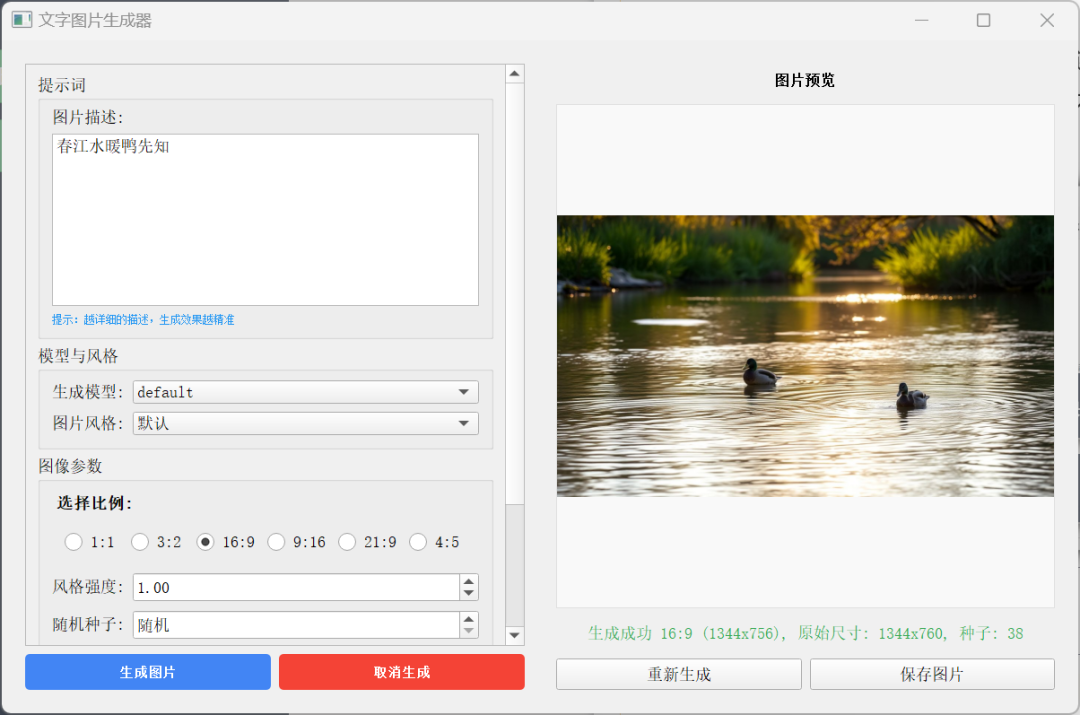The image size is (1080, 715).
Task: Click the app icon in title bar
Action: point(22,20)
